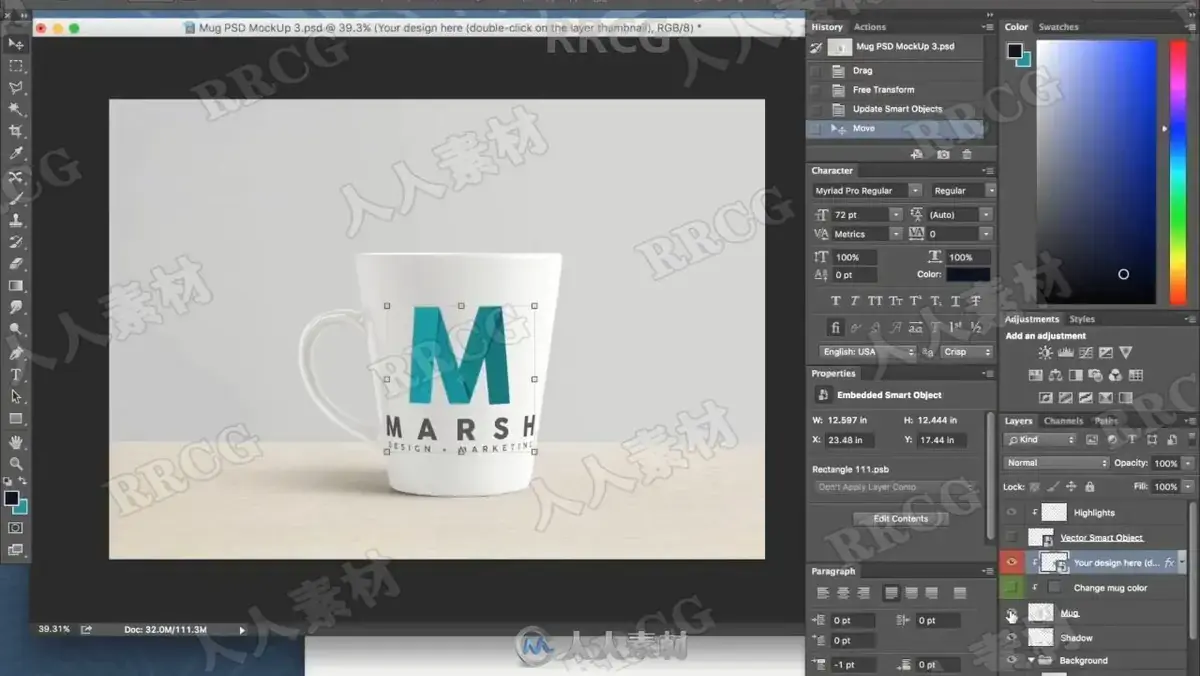Switch to the Channels tab
Screen dimensions: 1200x676
point(1064,421)
